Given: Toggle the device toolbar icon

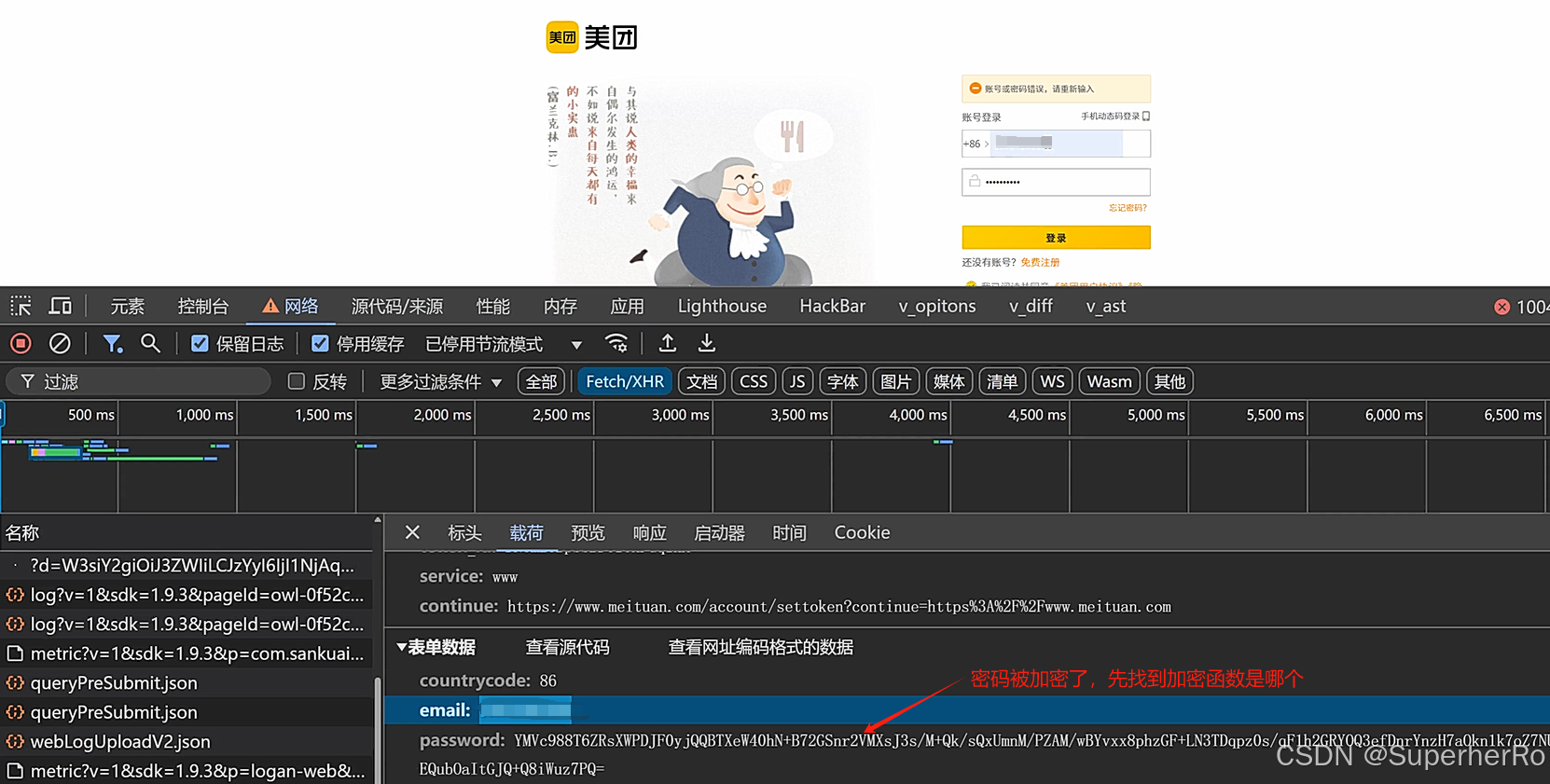Looking at the screenshot, I should tap(61, 306).
